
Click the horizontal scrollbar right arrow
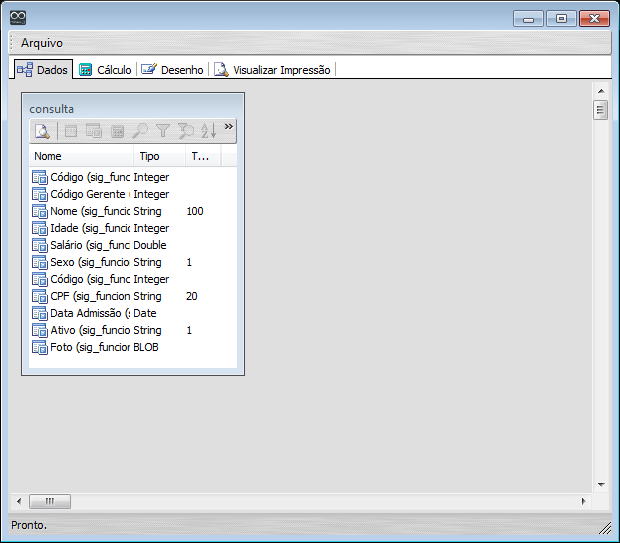[584, 500]
